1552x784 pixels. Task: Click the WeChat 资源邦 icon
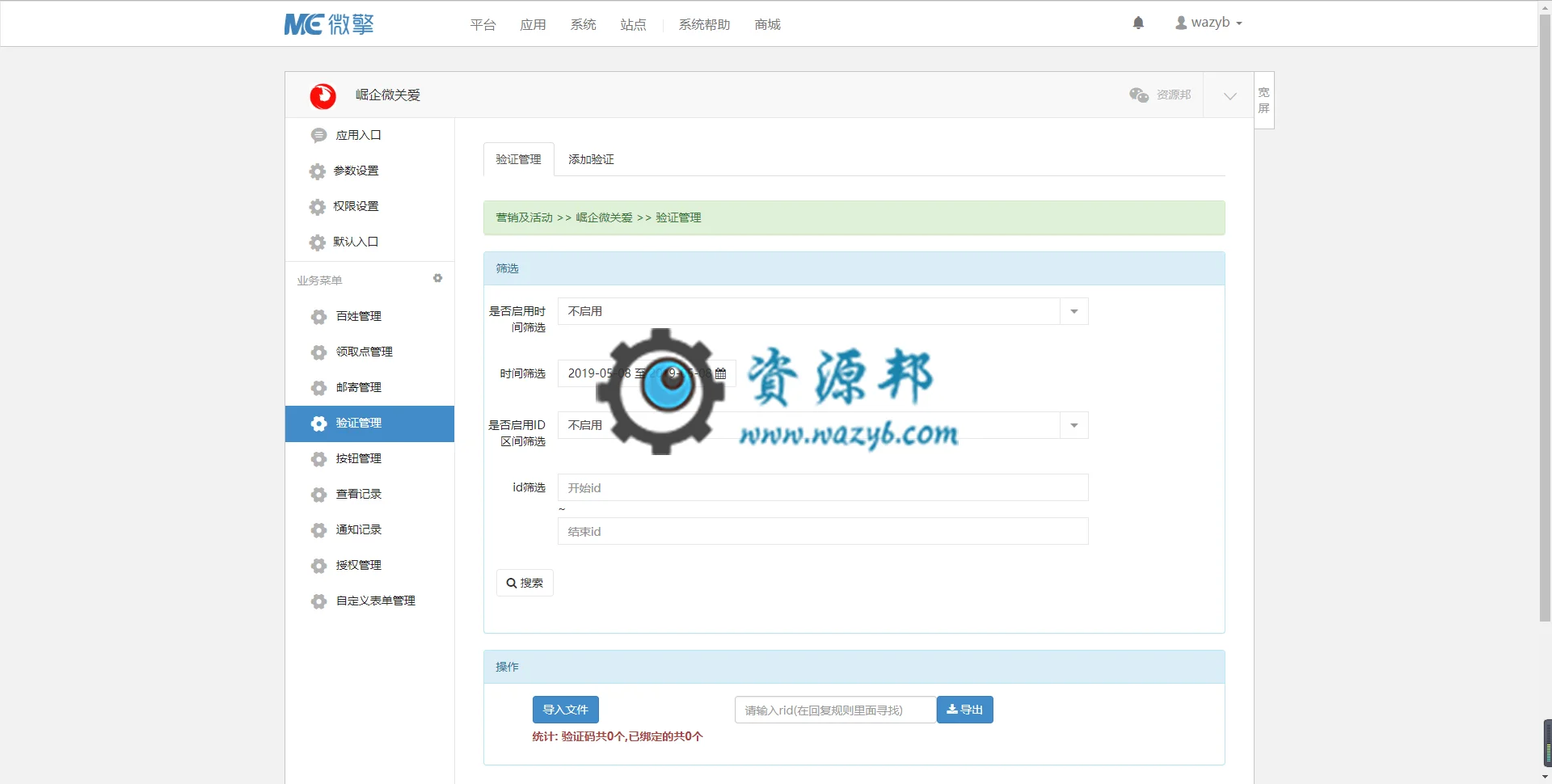1139,95
